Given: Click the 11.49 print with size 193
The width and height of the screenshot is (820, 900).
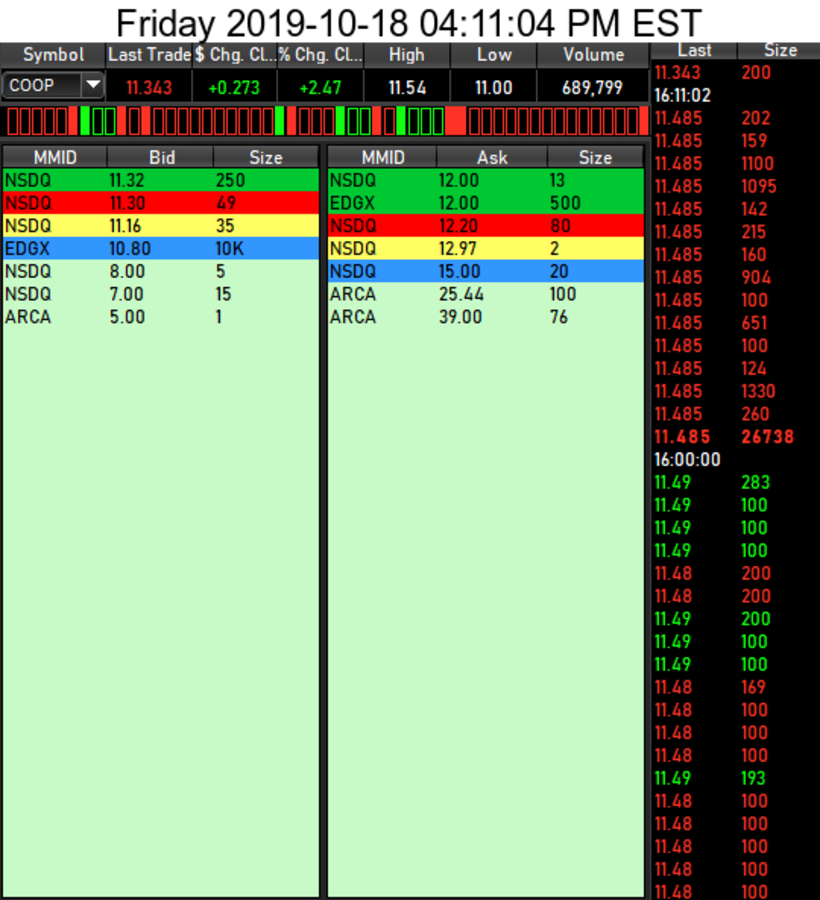Looking at the screenshot, I should pyautogui.click(x=736, y=778).
